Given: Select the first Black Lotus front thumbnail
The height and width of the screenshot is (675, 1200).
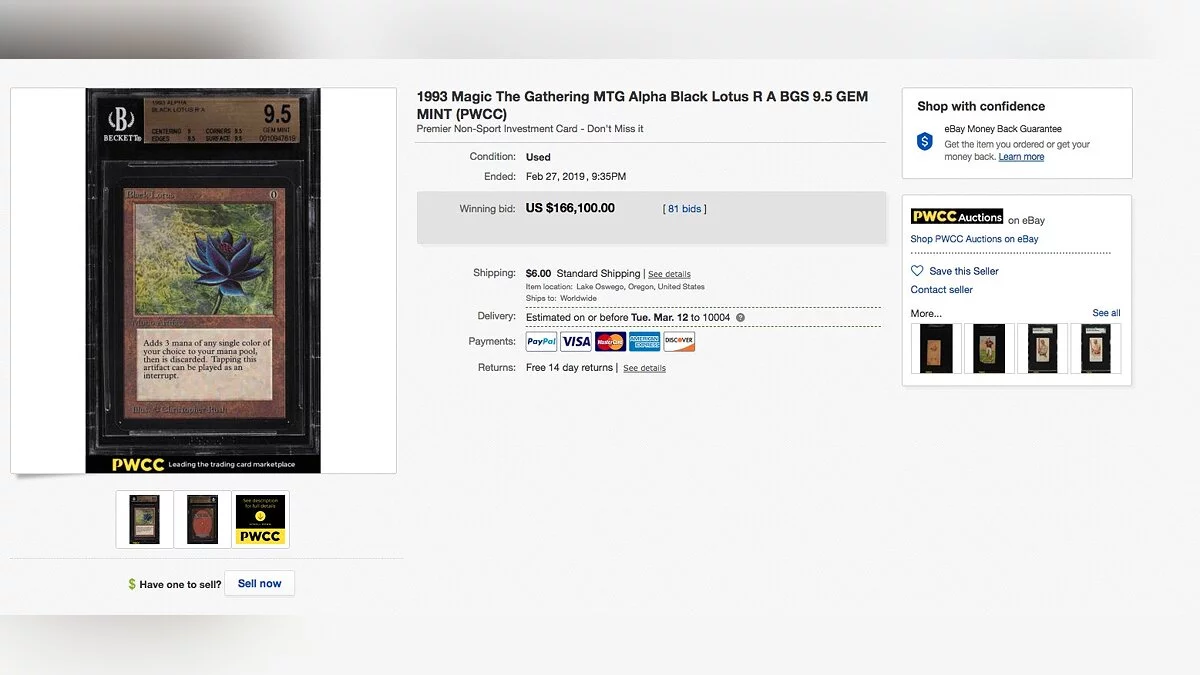Looking at the screenshot, I should [145, 519].
